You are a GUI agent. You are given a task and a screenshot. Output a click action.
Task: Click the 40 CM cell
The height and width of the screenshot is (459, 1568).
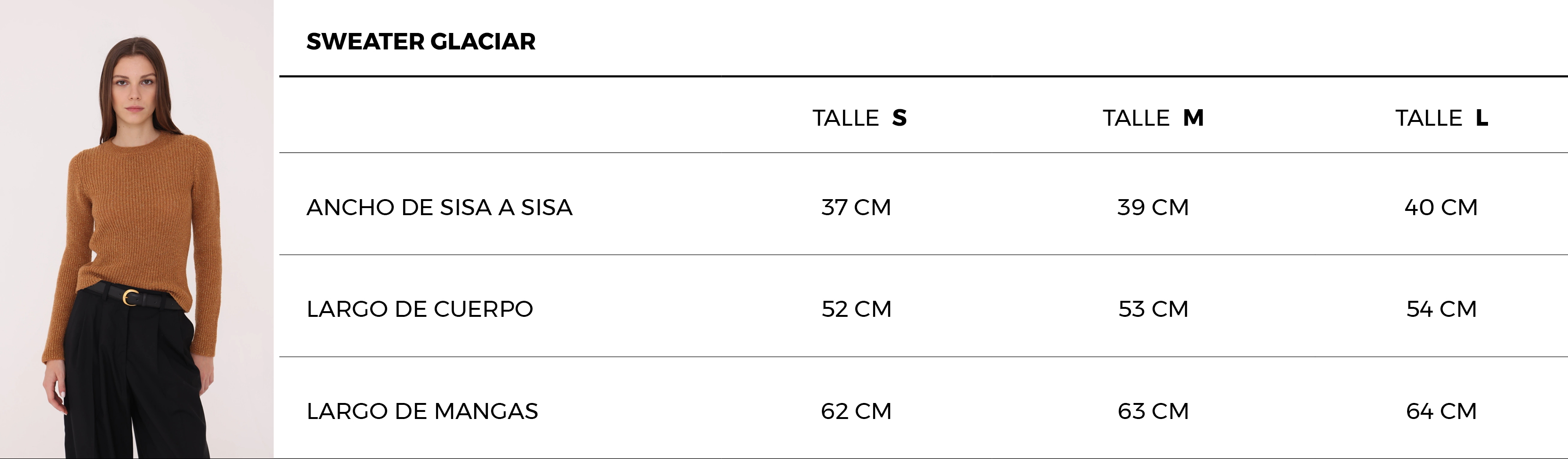point(1441,207)
